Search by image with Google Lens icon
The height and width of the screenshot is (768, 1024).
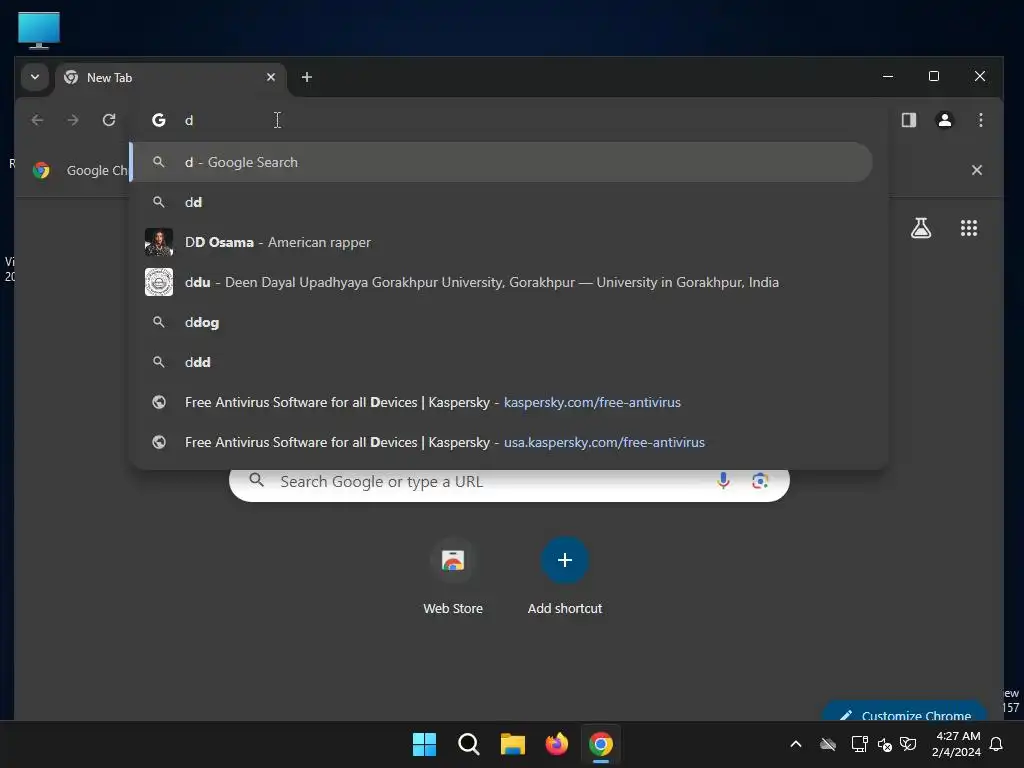[x=760, y=481]
